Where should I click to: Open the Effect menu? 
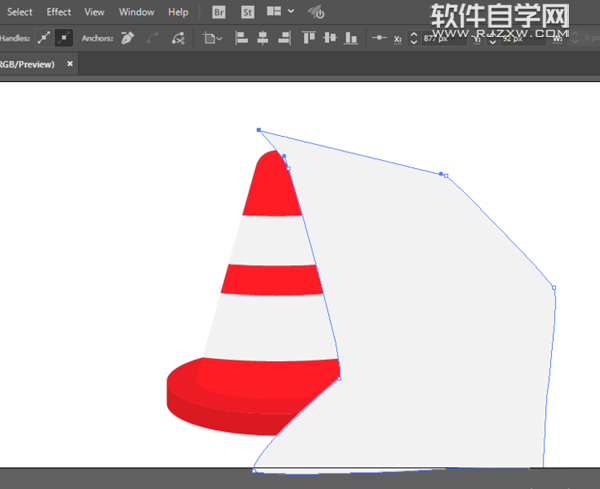[59, 12]
